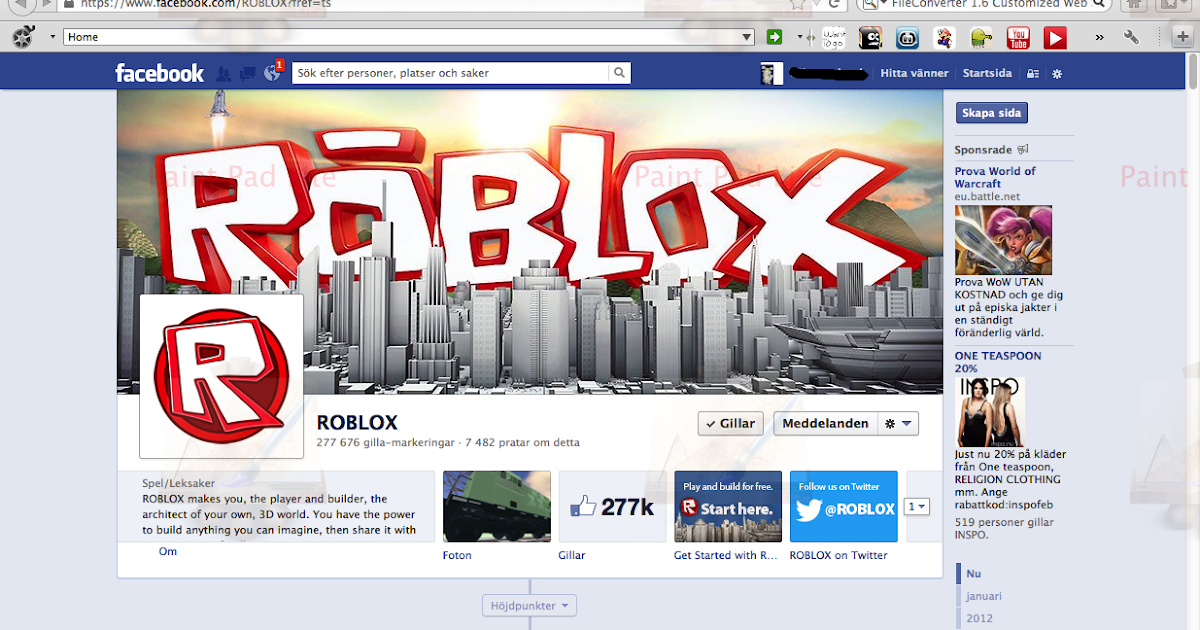Jump to 2012 in the timeline
The height and width of the screenshot is (630, 1200).
point(979,618)
